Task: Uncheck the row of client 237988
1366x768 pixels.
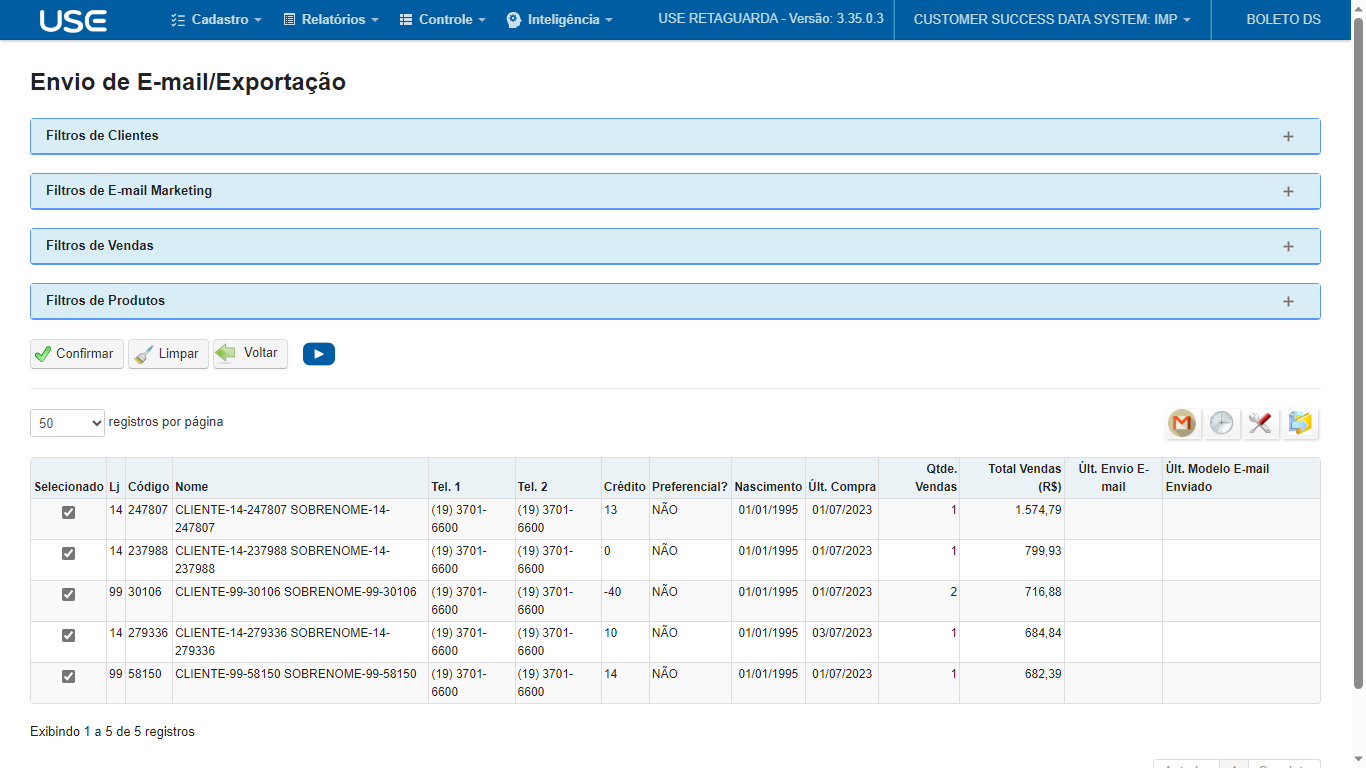Action: point(68,553)
